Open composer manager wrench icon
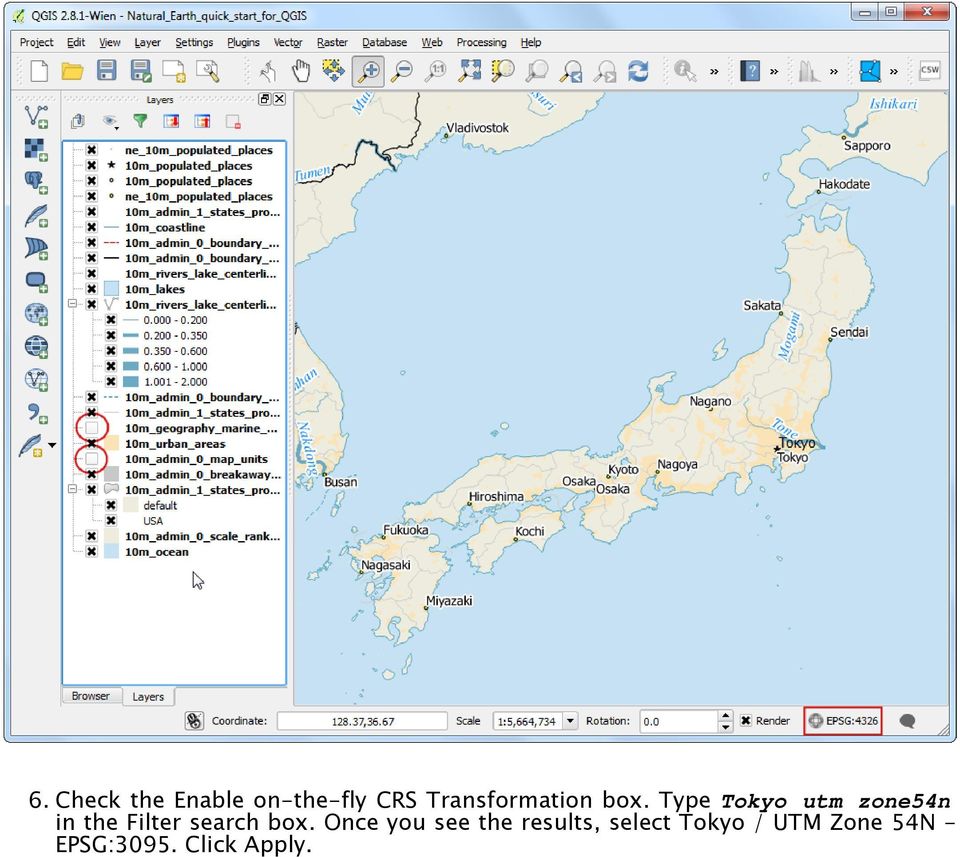This screenshot has height=857, width=960. (208, 71)
